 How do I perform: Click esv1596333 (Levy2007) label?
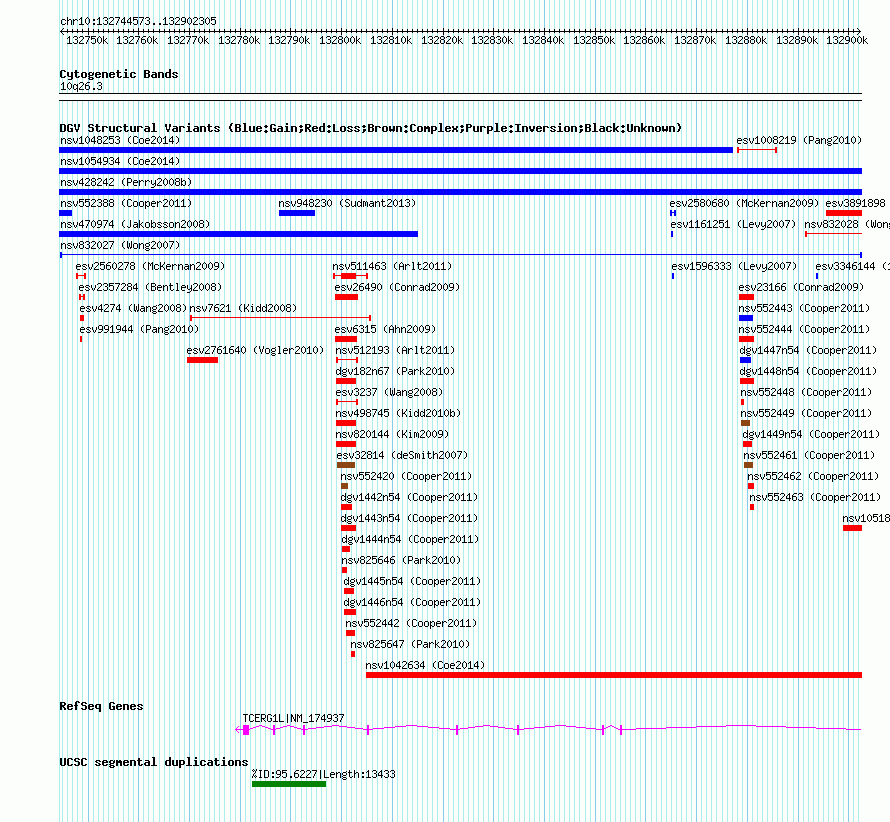coord(734,266)
